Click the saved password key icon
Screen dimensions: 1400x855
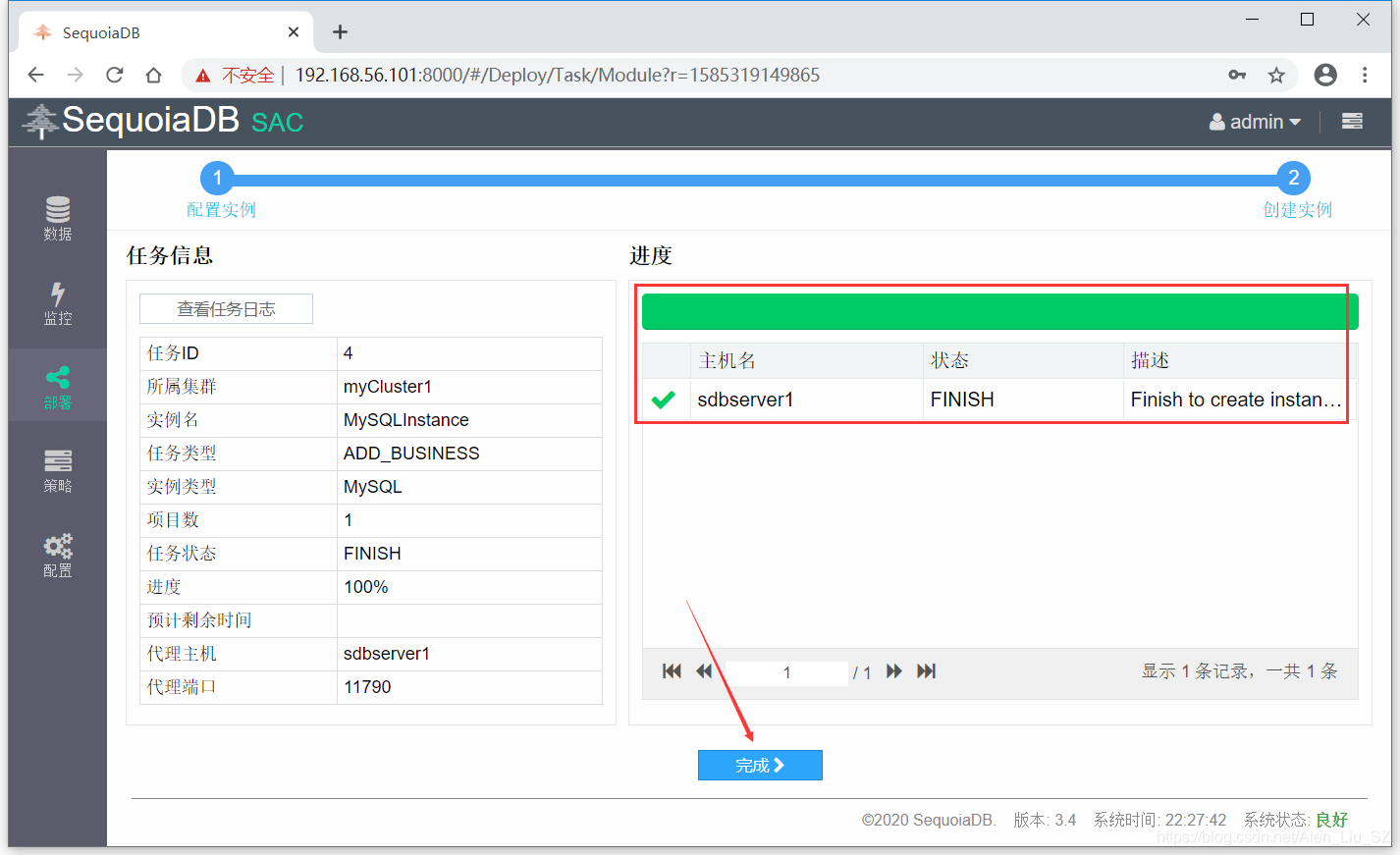(x=1237, y=75)
